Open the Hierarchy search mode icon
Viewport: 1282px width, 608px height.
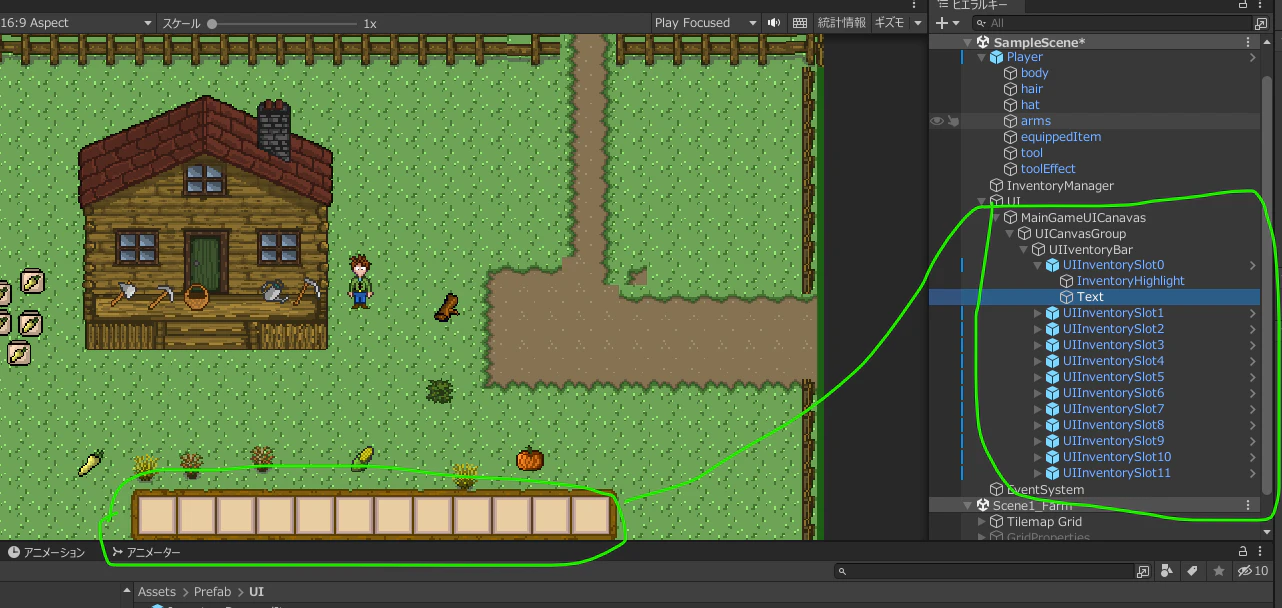[x=1260, y=23]
